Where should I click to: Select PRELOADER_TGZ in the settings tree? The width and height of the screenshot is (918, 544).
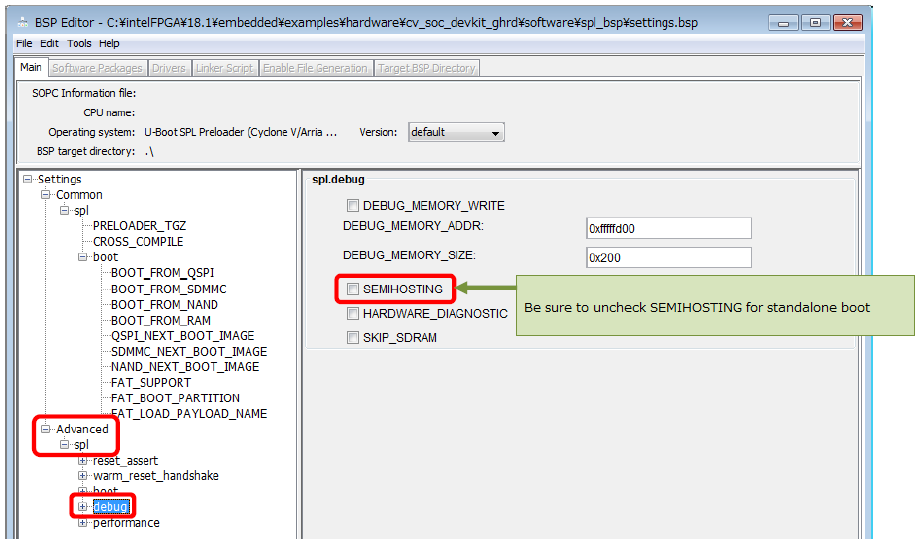(x=139, y=226)
